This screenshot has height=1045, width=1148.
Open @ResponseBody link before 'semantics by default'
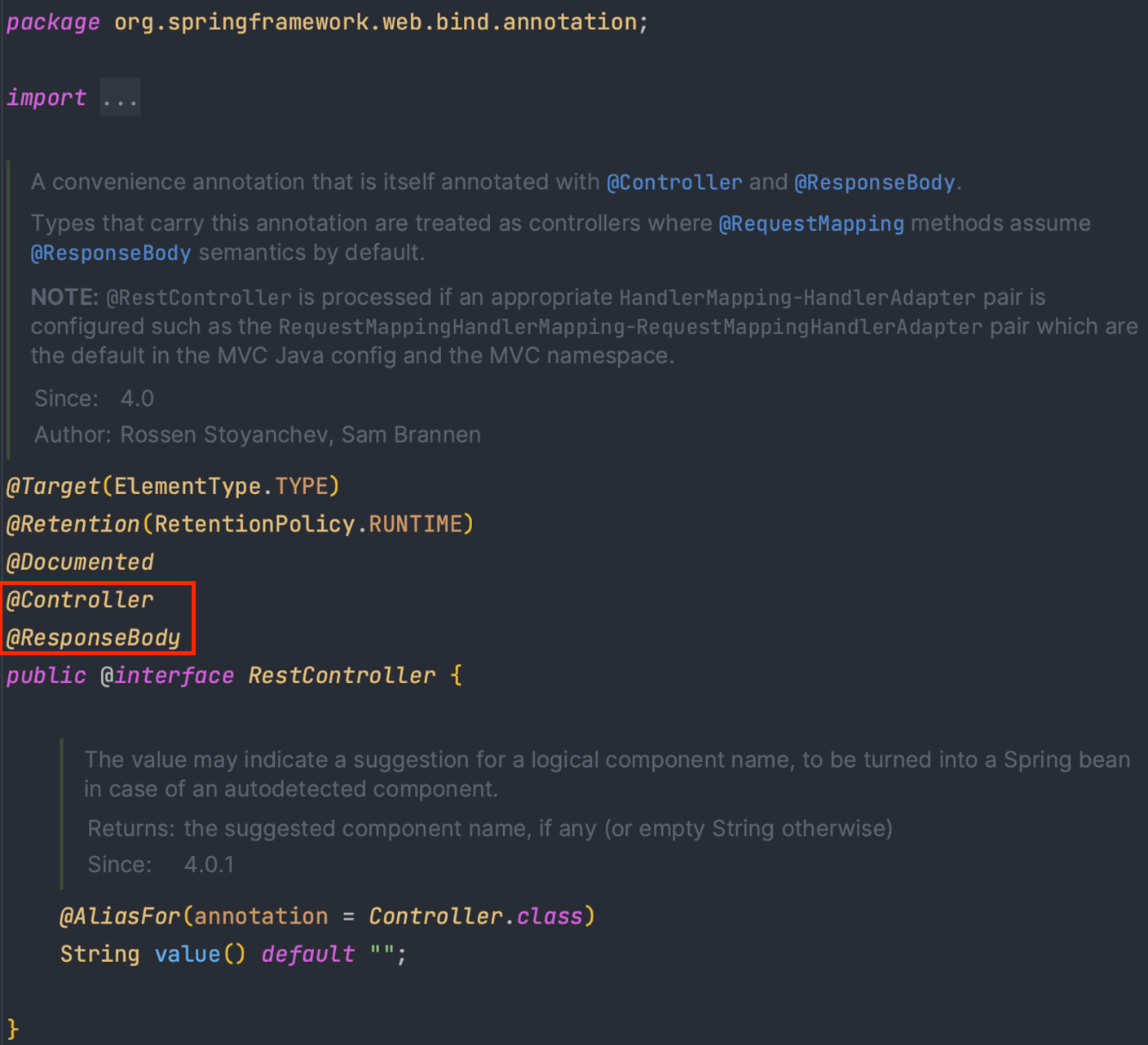(111, 253)
